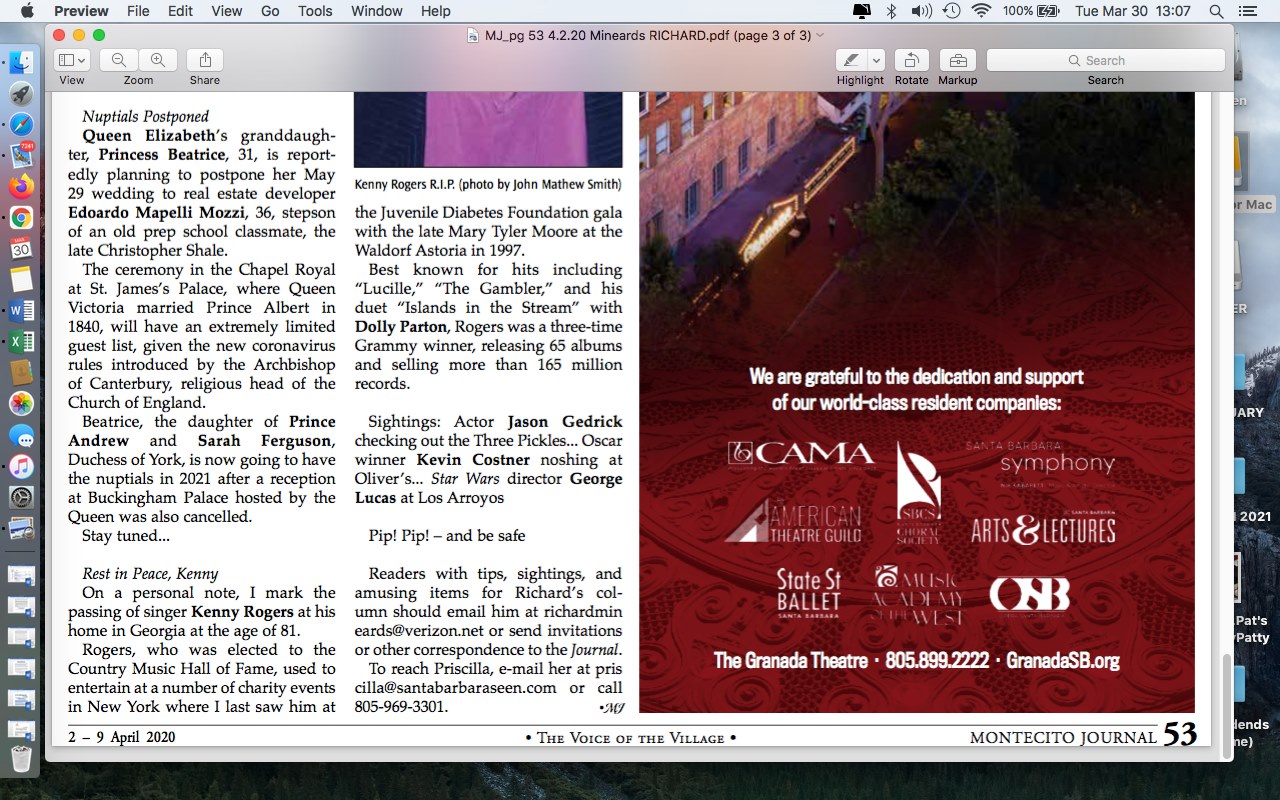Click the Nuptials Postponed heading
The image size is (1280, 800).
[146, 116]
